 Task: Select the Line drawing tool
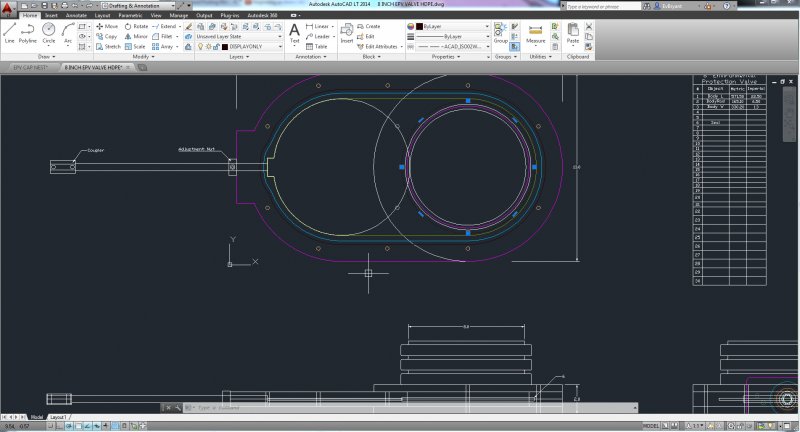pos(9,33)
